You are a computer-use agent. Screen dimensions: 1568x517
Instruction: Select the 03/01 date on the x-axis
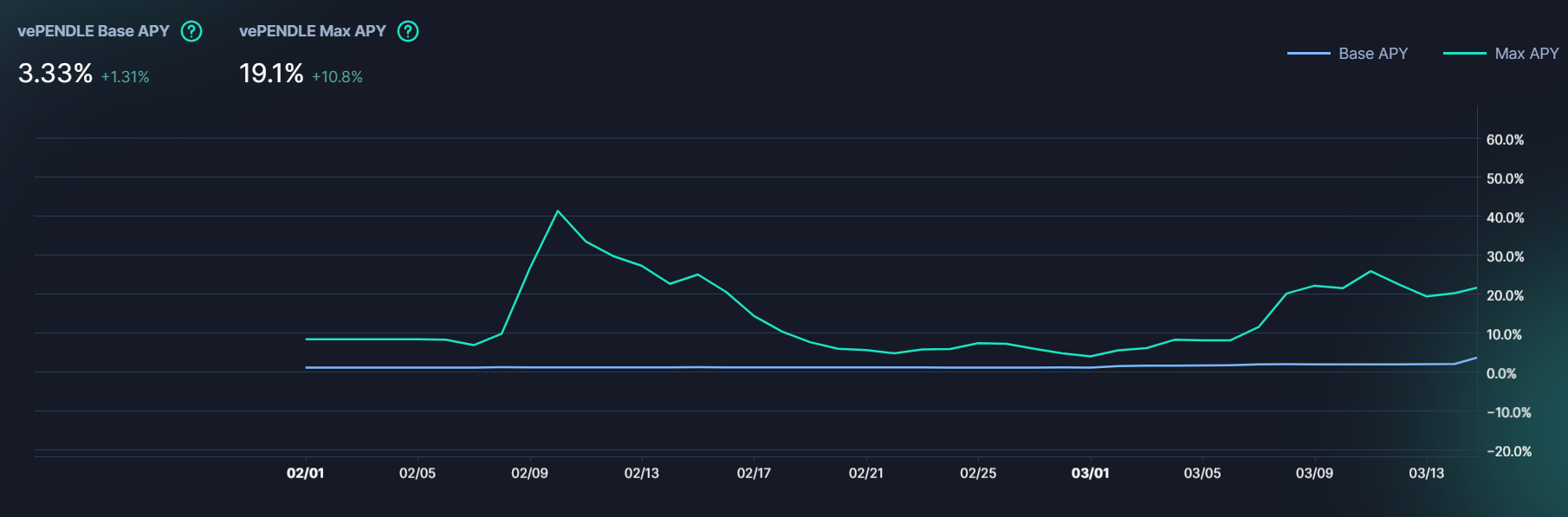pos(1090,473)
